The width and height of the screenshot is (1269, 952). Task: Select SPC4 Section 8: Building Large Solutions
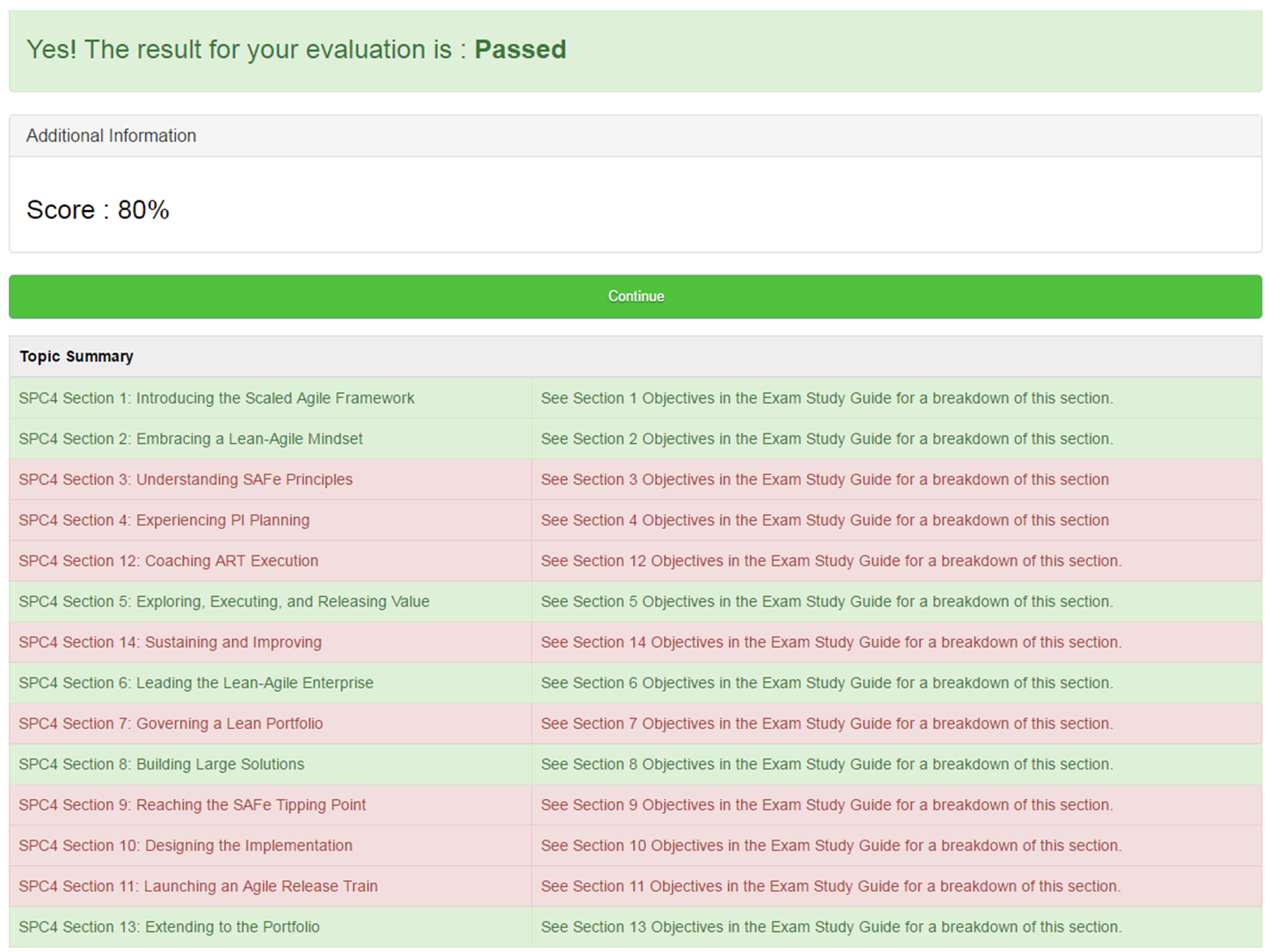click(162, 764)
